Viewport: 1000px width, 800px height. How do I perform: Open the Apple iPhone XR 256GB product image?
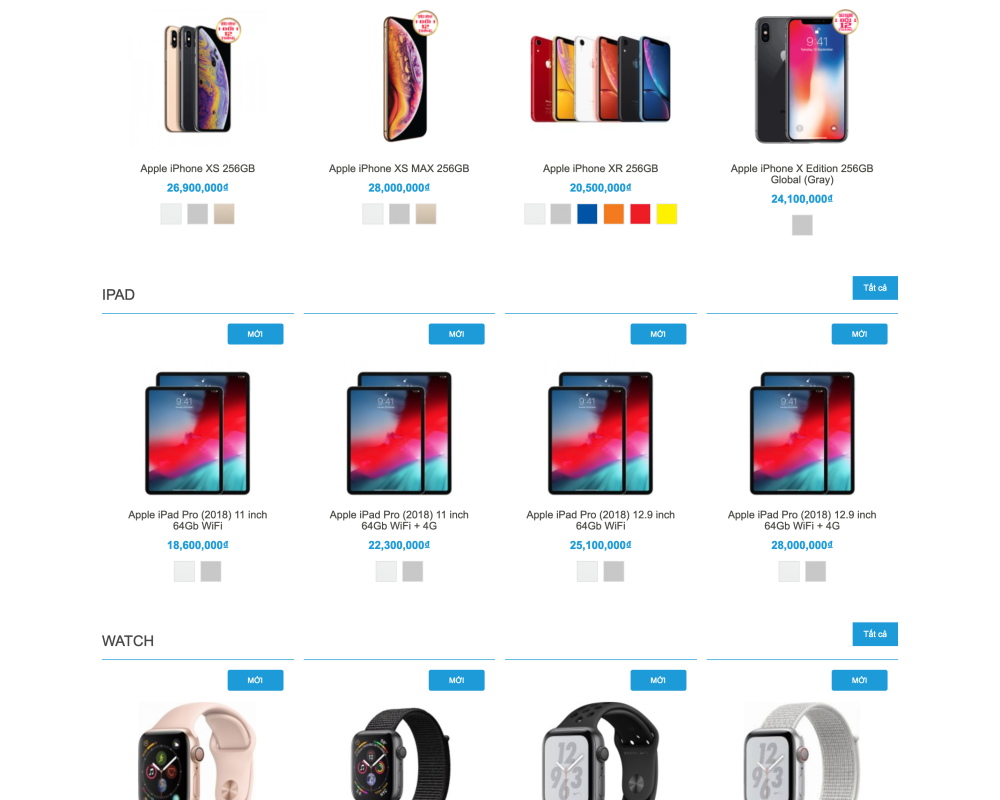(600, 78)
